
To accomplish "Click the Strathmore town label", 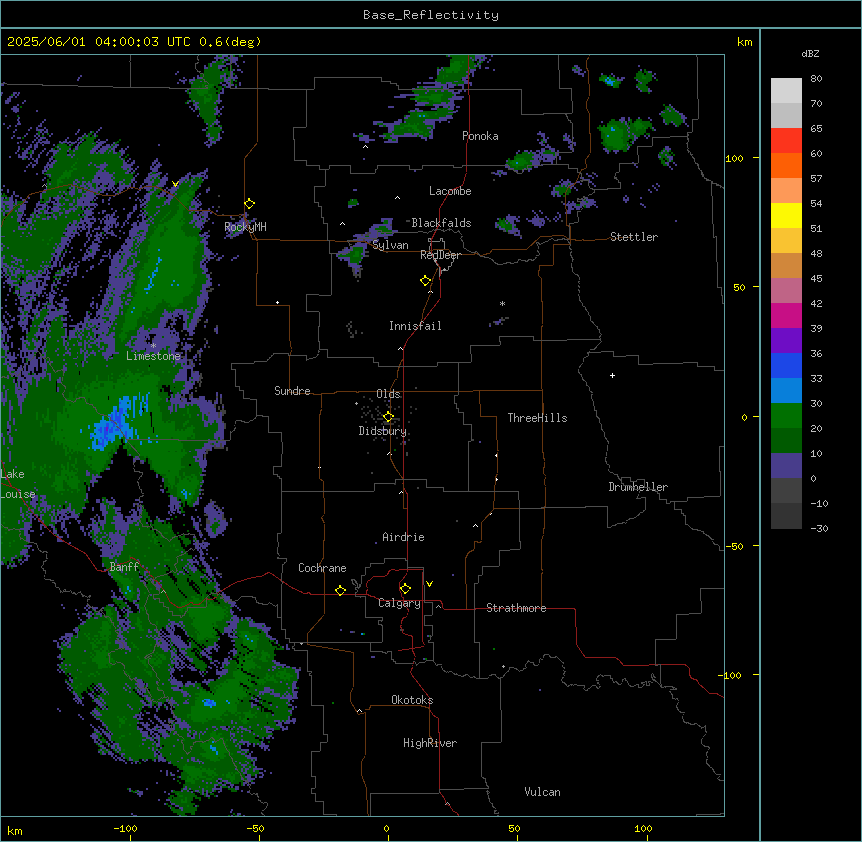I will (x=516, y=608).
